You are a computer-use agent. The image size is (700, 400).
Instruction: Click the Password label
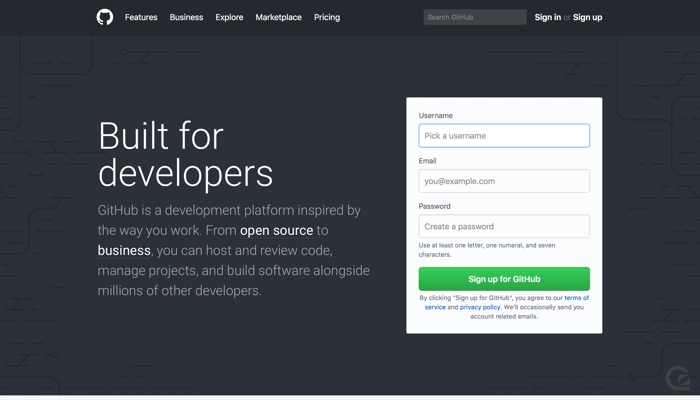[x=434, y=206]
